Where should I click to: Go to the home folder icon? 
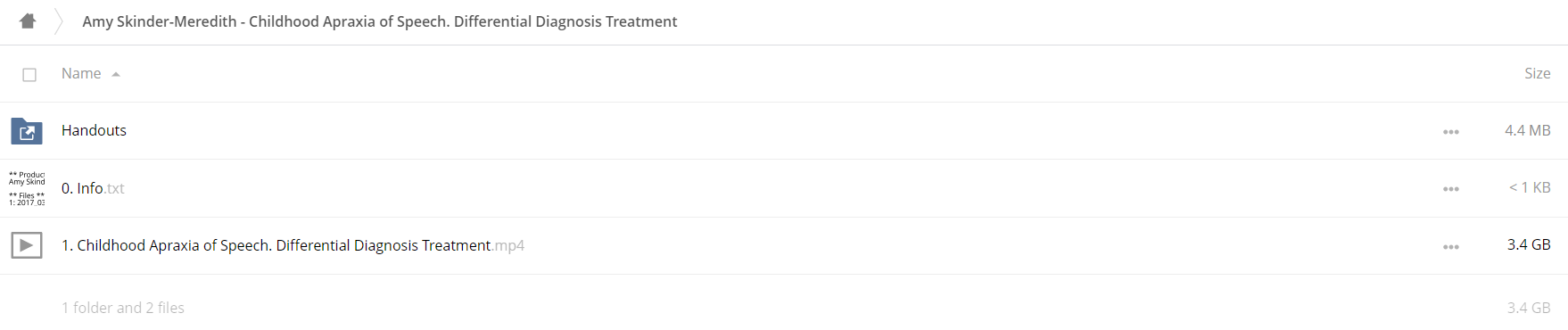[28, 21]
